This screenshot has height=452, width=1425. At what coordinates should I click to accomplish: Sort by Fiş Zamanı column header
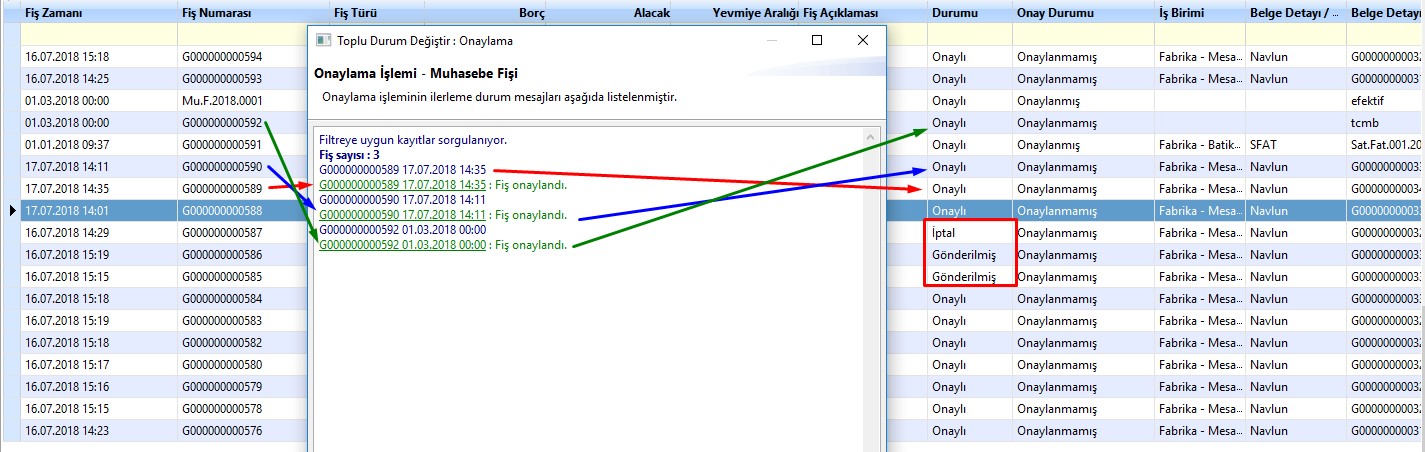coord(54,12)
